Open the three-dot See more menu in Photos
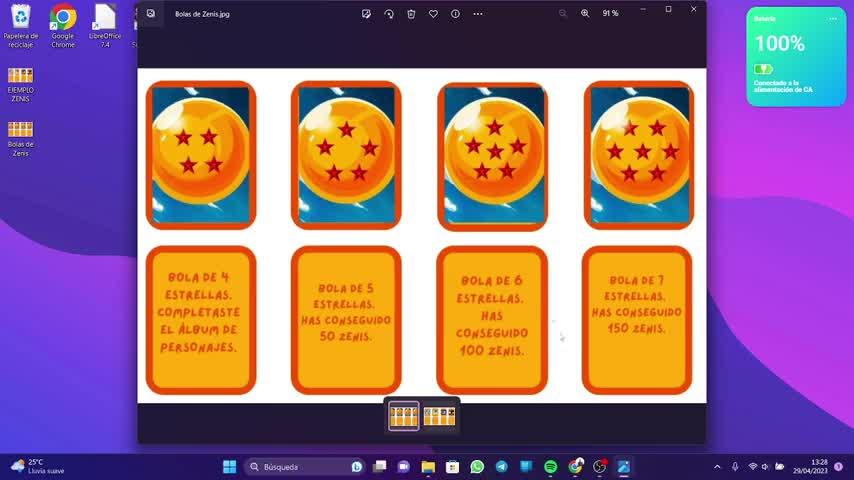 click(x=478, y=14)
